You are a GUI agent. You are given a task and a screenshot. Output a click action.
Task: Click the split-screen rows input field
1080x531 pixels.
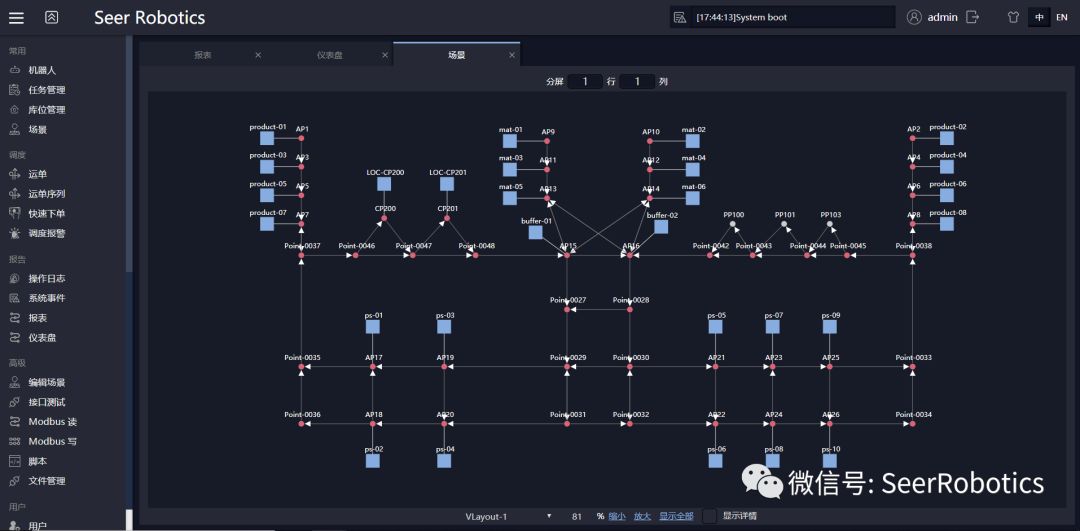585,81
